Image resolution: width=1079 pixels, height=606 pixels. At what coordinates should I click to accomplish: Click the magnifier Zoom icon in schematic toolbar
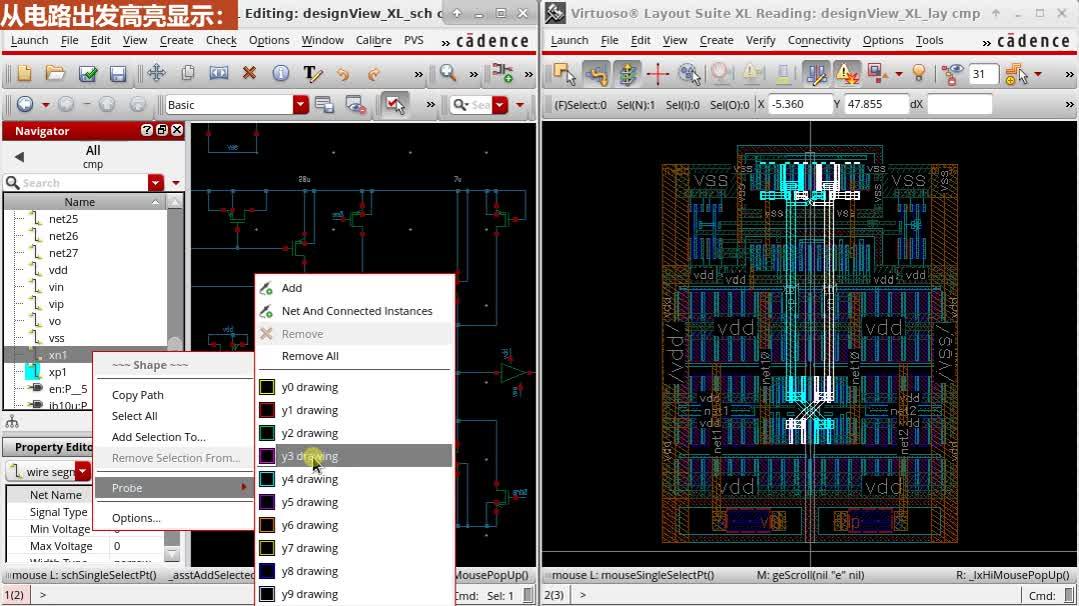(448, 74)
